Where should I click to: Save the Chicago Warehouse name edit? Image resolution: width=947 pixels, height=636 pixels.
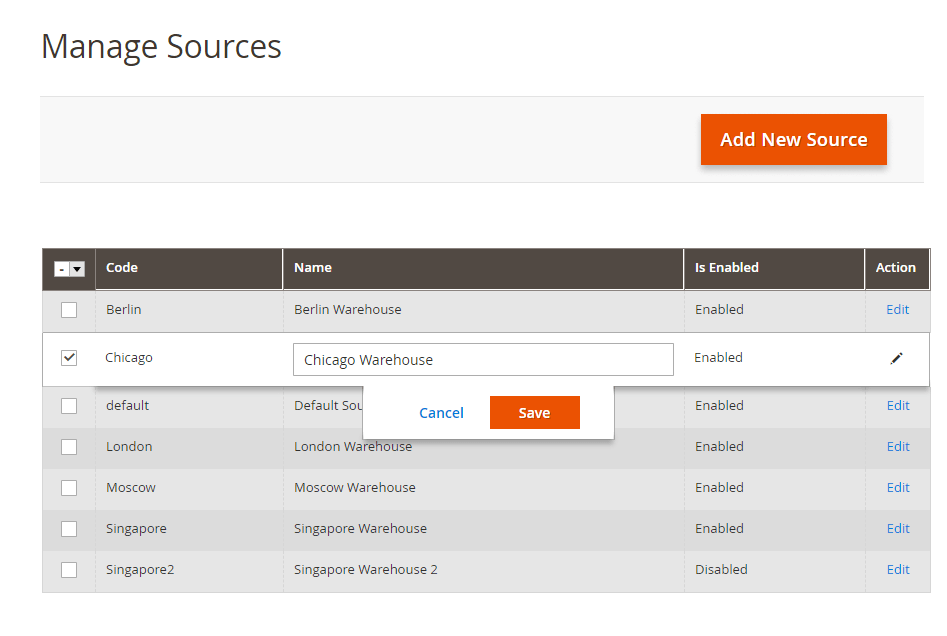(x=534, y=412)
